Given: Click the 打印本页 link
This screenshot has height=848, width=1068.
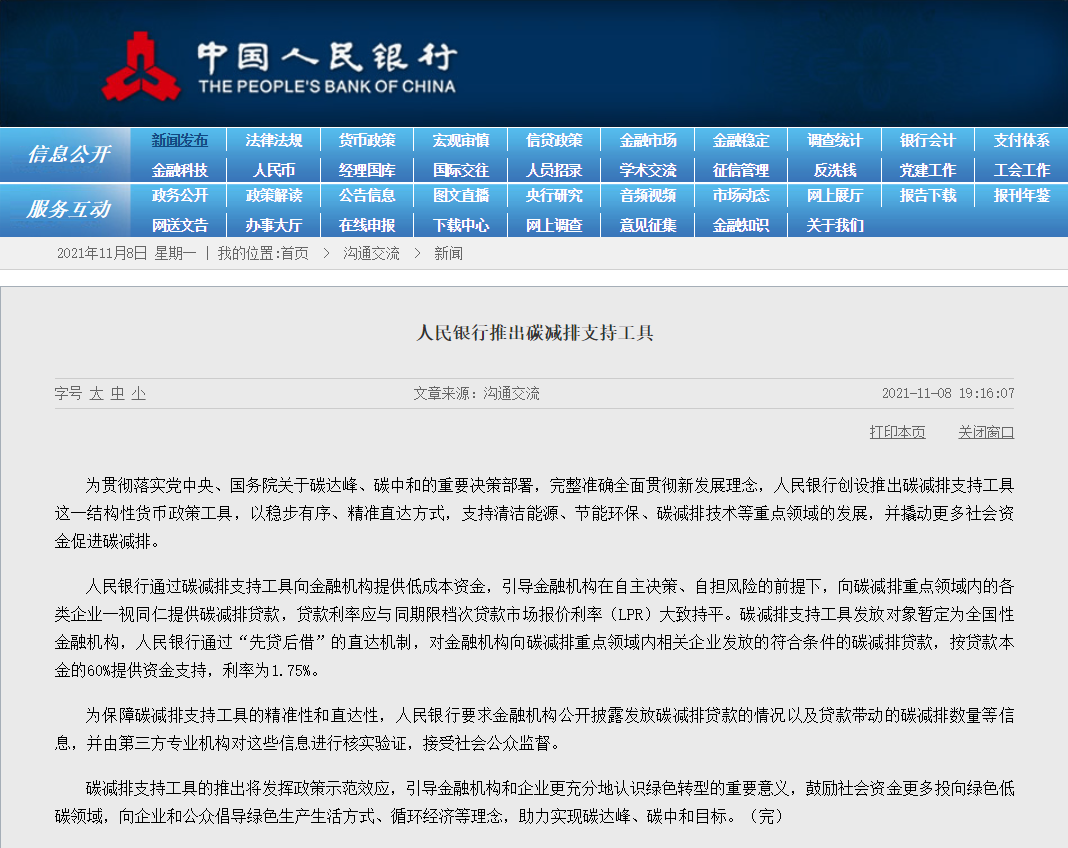Looking at the screenshot, I should tap(897, 432).
